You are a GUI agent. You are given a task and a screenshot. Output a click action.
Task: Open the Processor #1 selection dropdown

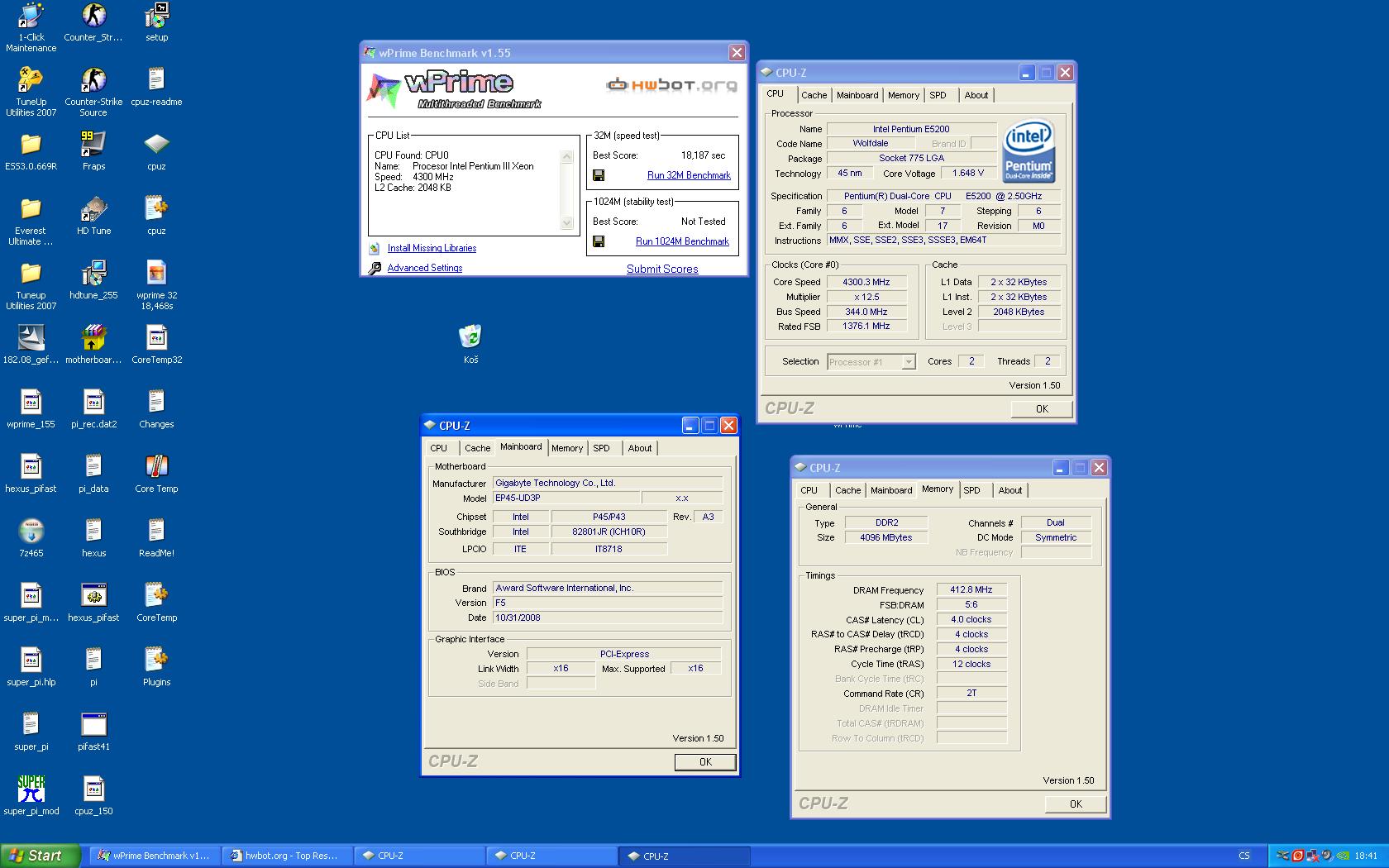tap(909, 362)
